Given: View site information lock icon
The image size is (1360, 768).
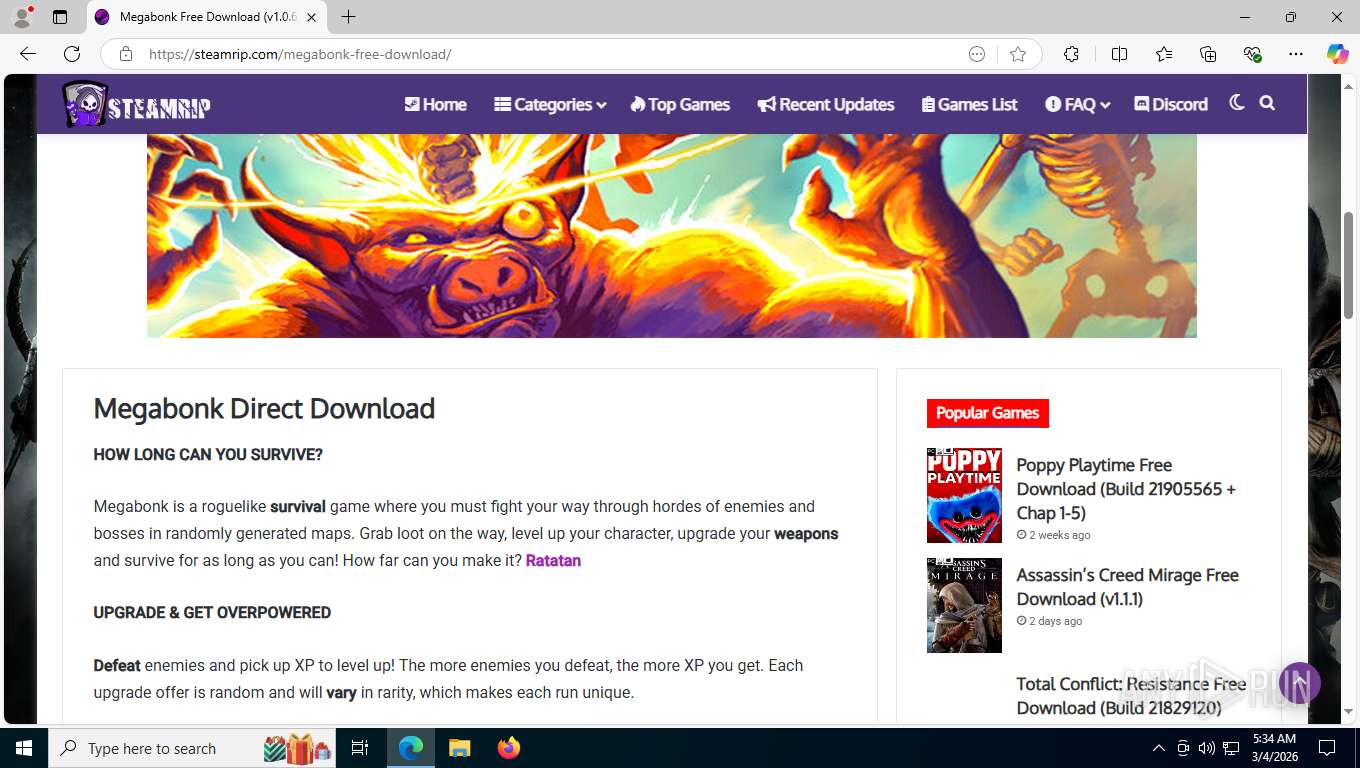Looking at the screenshot, I should [126, 54].
